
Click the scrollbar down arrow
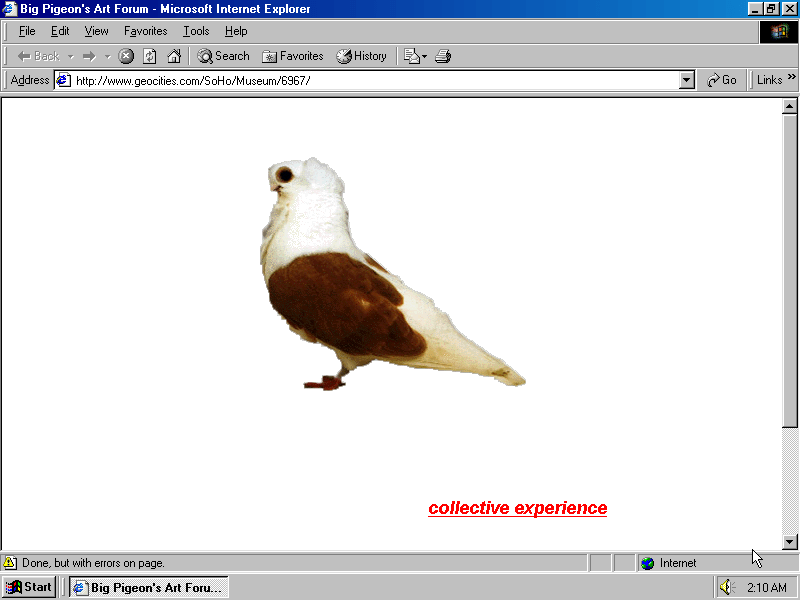(789, 541)
